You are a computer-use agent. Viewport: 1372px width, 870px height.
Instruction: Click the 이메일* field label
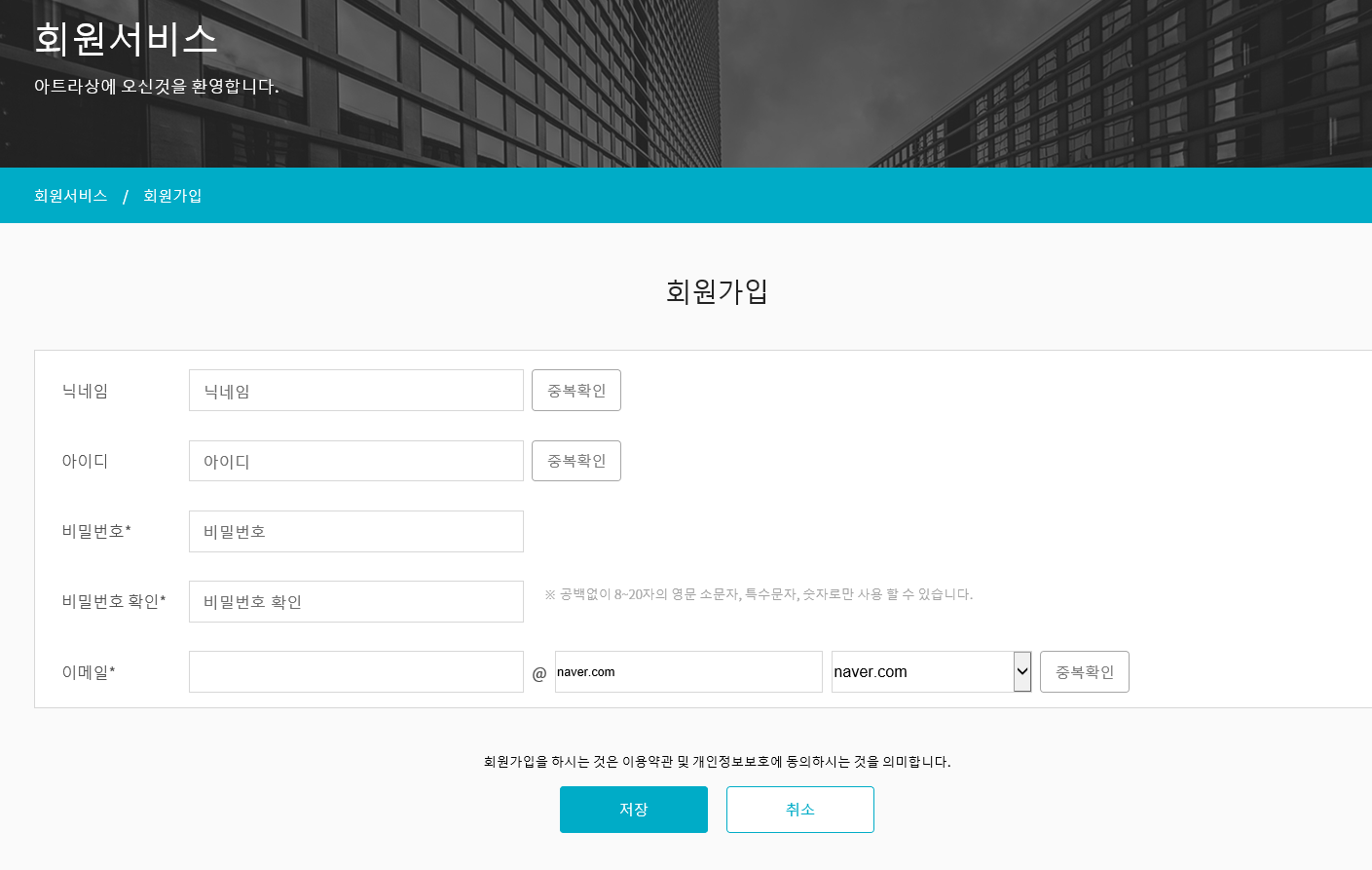(x=89, y=672)
